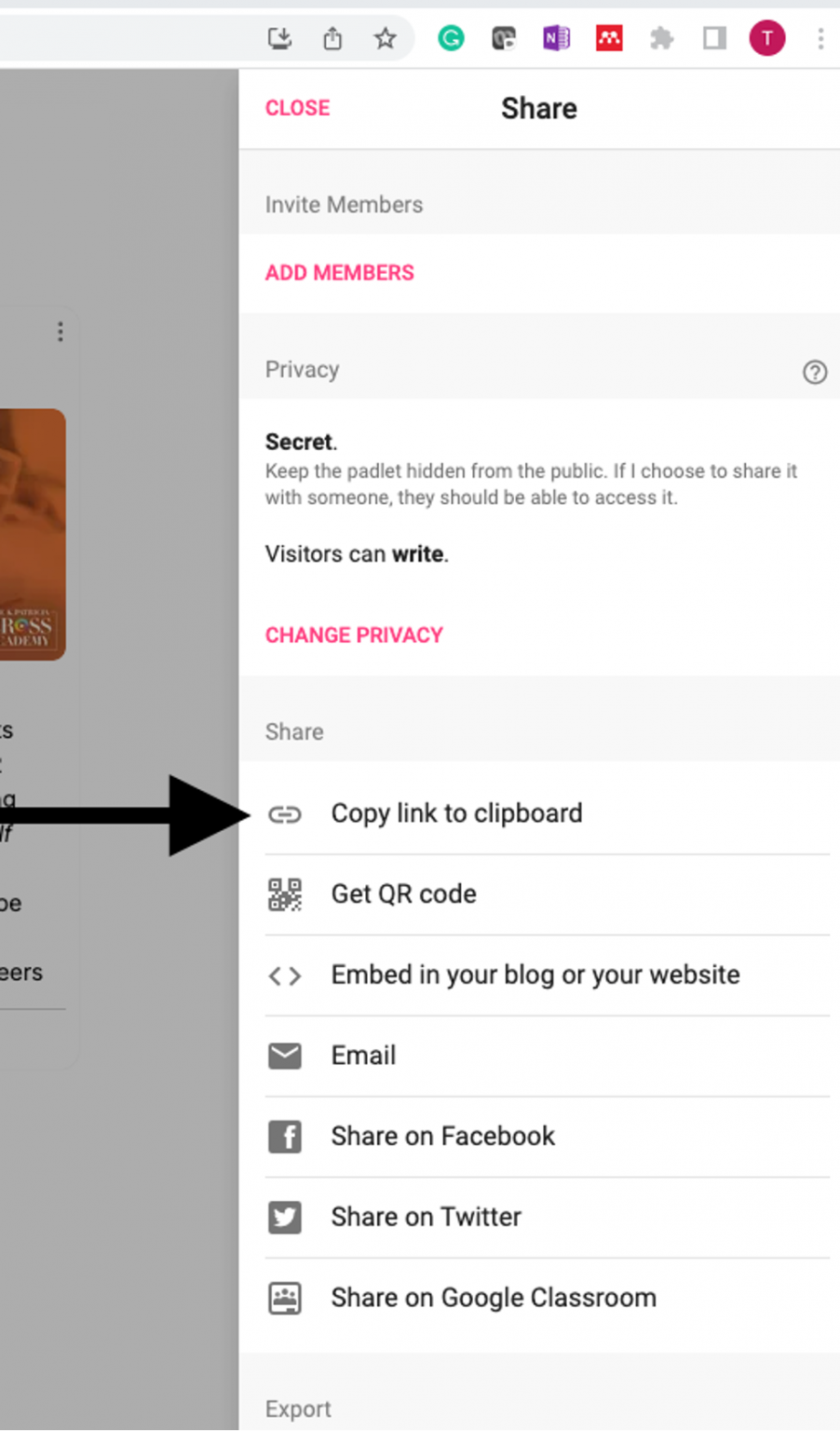The image size is (840, 1431).
Task: Click CLOSE to dismiss the Share panel
Action: pos(296,107)
